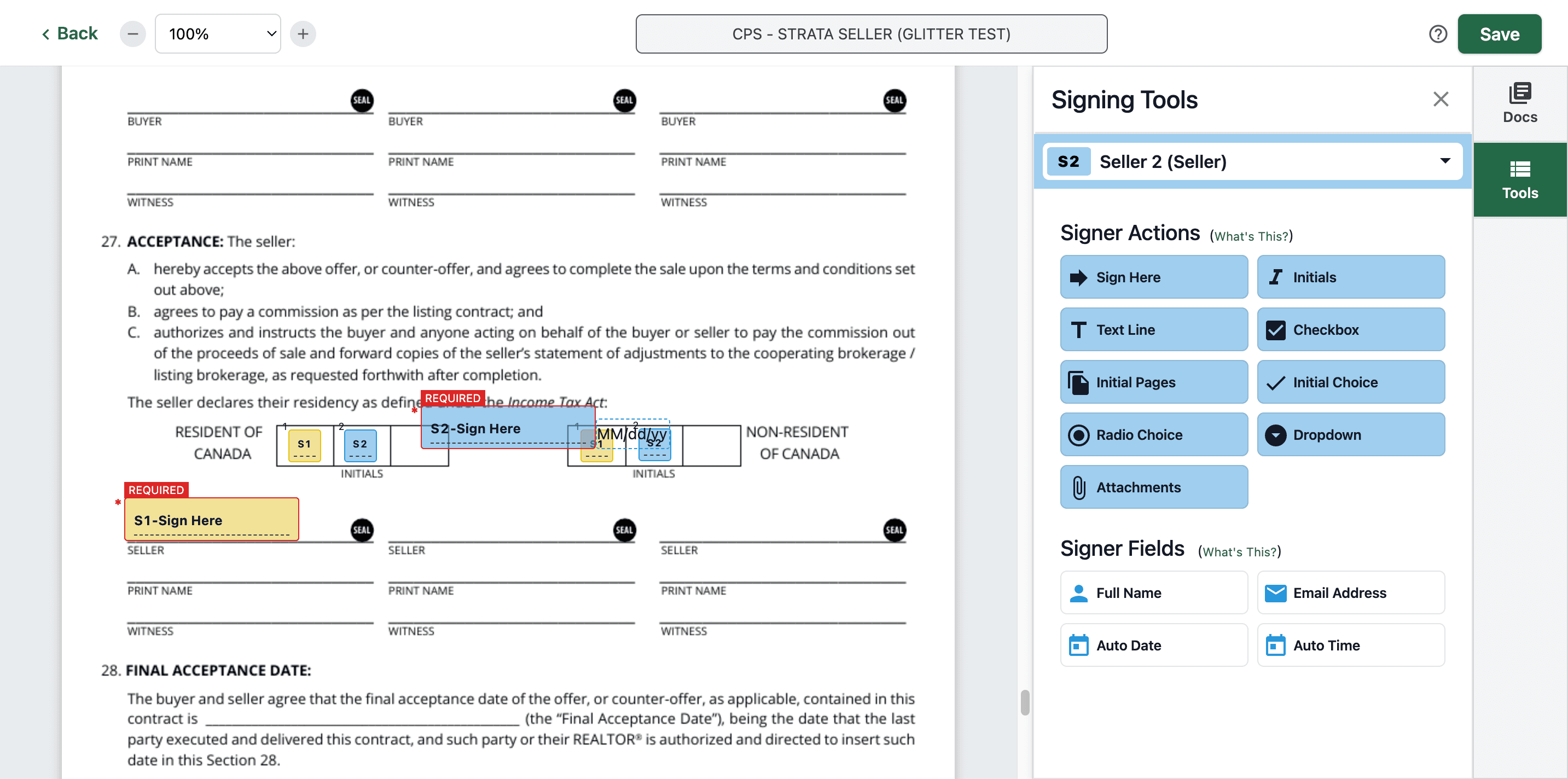Add an Email Address signer field

(x=1351, y=593)
